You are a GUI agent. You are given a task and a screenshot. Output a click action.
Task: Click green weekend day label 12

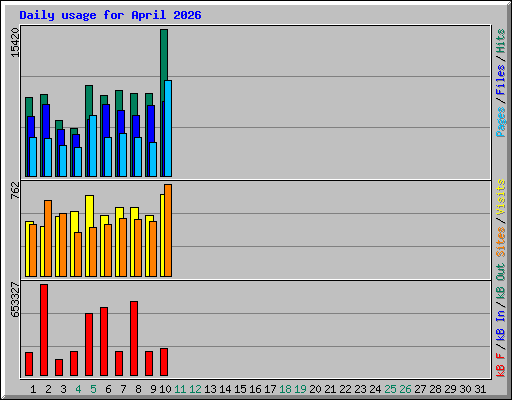pyautogui.click(x=195, y=389)
